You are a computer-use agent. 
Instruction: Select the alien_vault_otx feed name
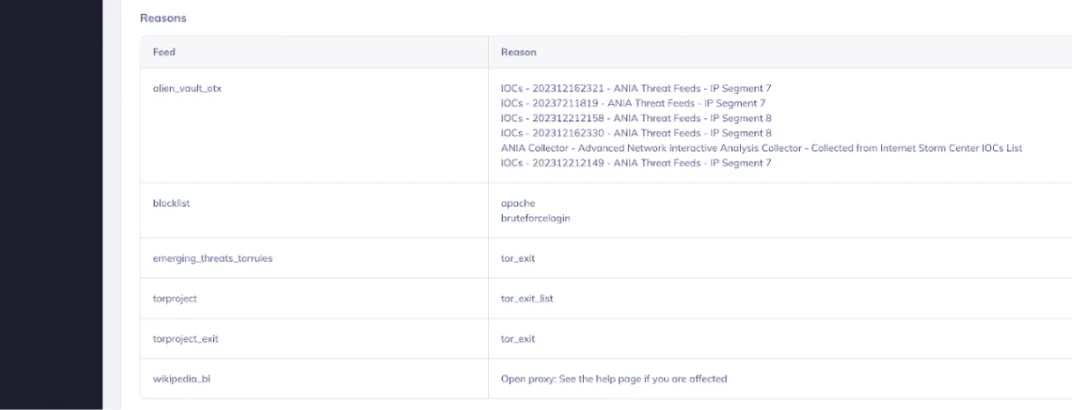(x=187, y=88)
